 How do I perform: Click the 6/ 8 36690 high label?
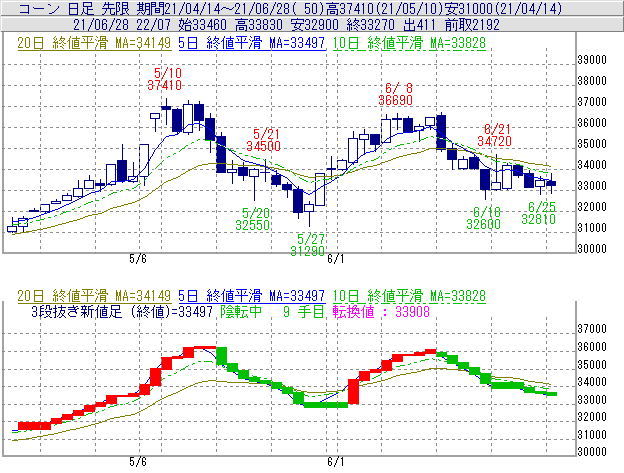[x=396, y=94]
